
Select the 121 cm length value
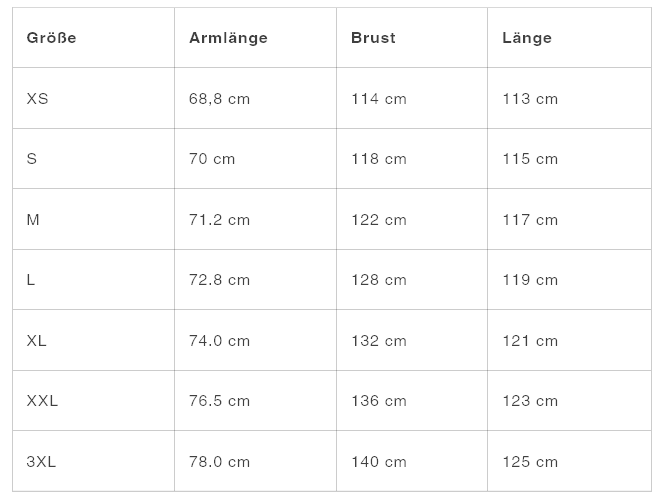coord(530,341)
